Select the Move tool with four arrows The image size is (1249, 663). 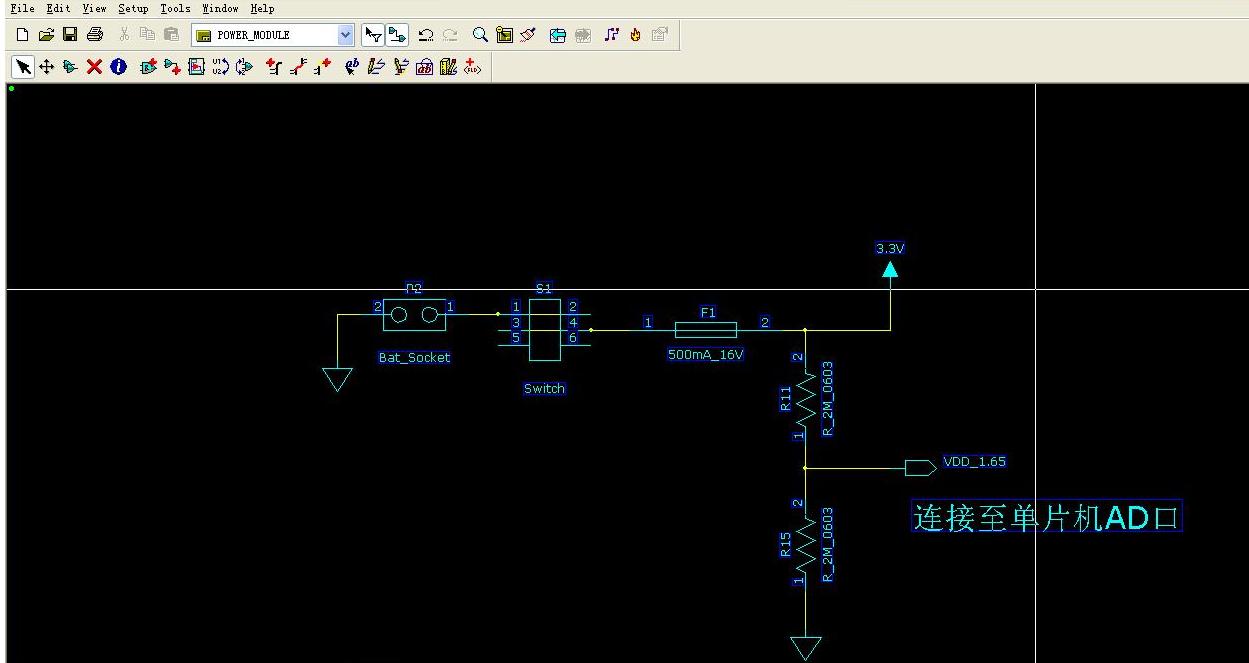(x=46, y=67)
